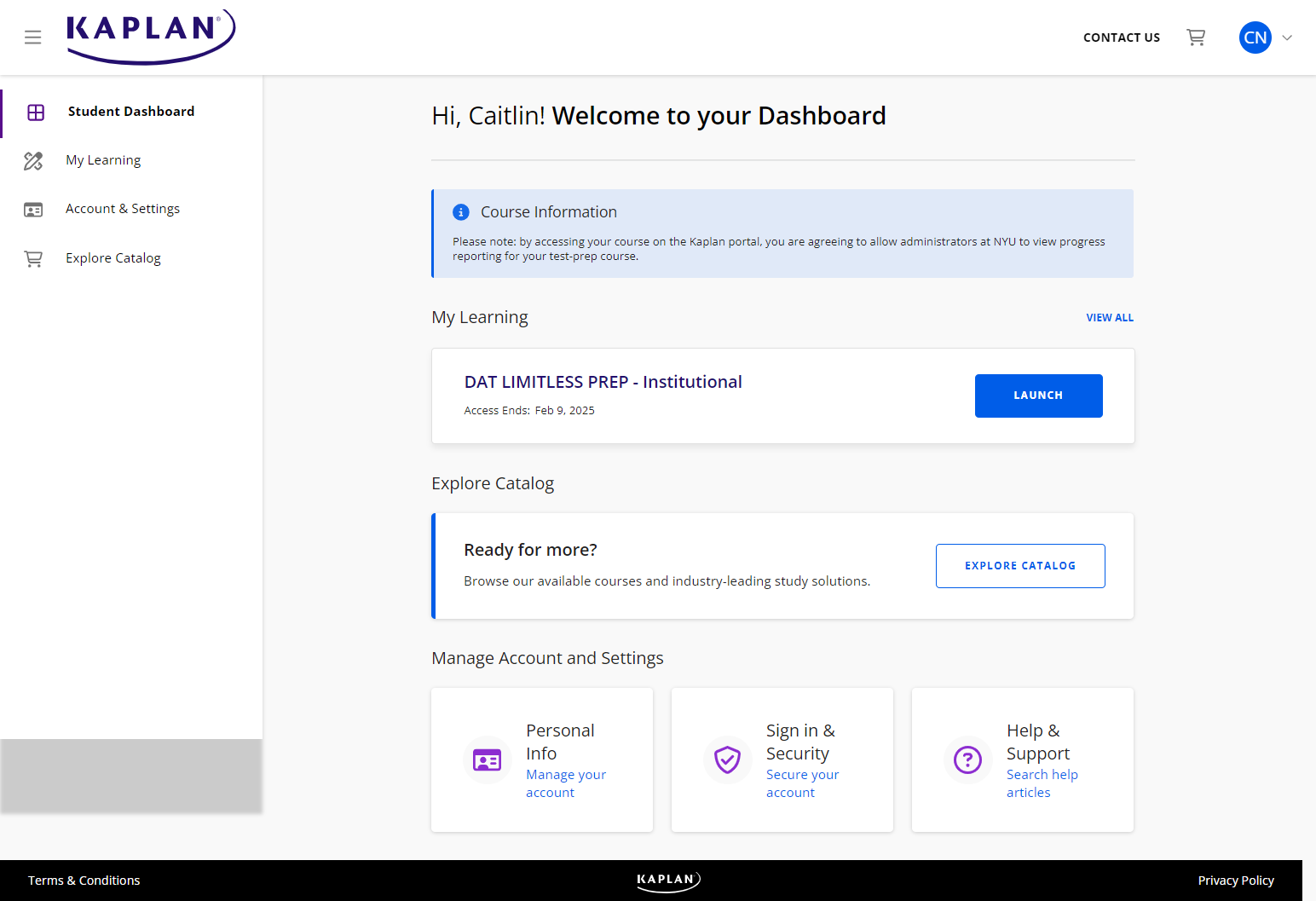Click the Kaplan logo in header
1316x901 pixels.
click(151, 38)
